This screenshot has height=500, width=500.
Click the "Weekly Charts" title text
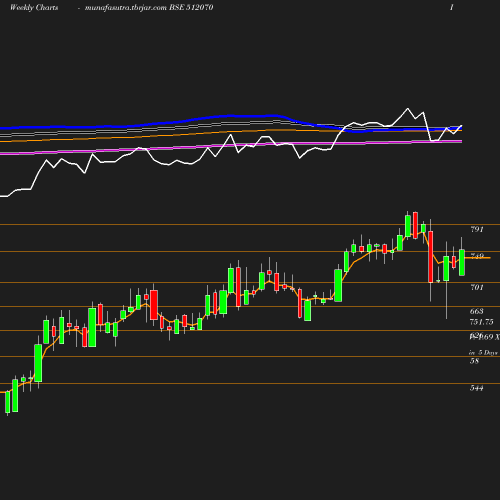34,7
